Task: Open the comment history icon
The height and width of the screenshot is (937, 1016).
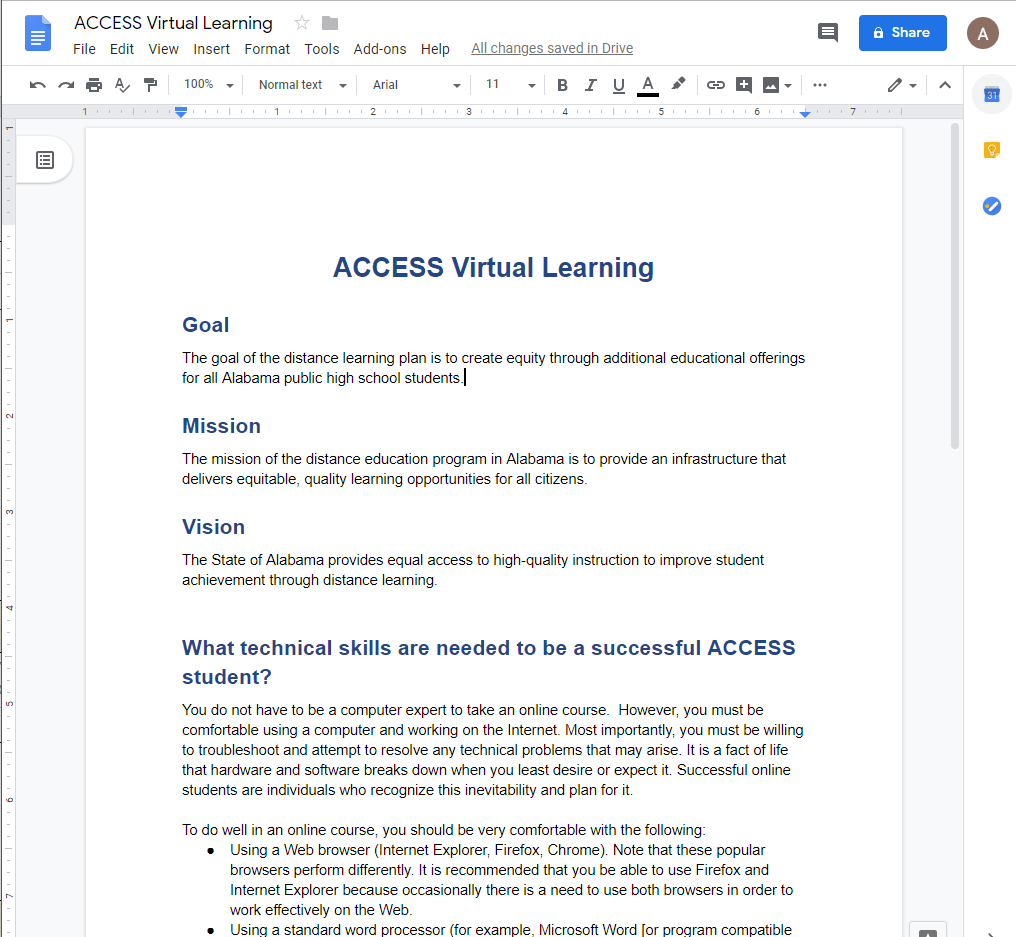Action: [827, 32]
